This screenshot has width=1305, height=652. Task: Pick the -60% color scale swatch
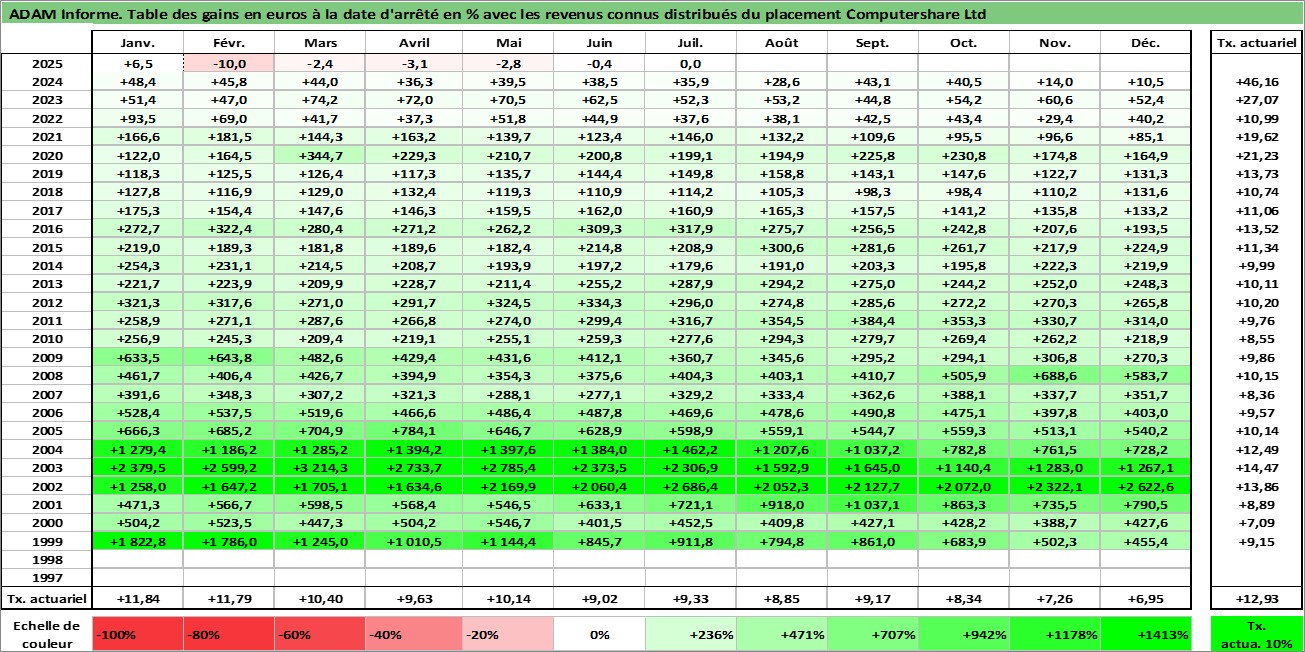[319, 634]
